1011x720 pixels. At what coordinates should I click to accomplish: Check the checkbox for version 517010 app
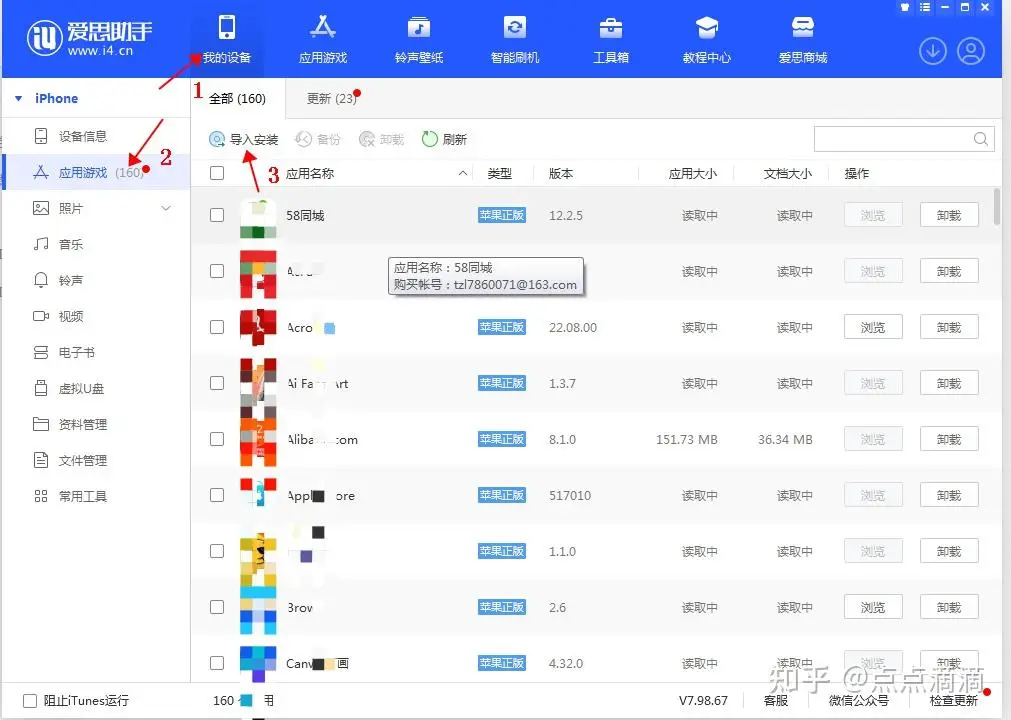click(217, 496)
